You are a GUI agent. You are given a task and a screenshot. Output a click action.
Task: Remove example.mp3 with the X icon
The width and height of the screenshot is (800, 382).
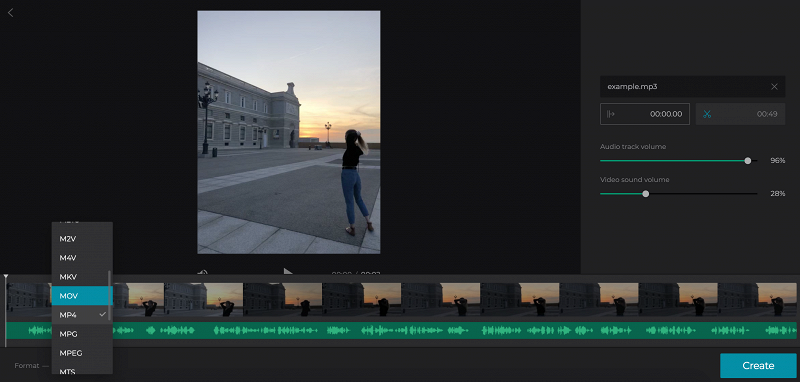pos(774,87)
